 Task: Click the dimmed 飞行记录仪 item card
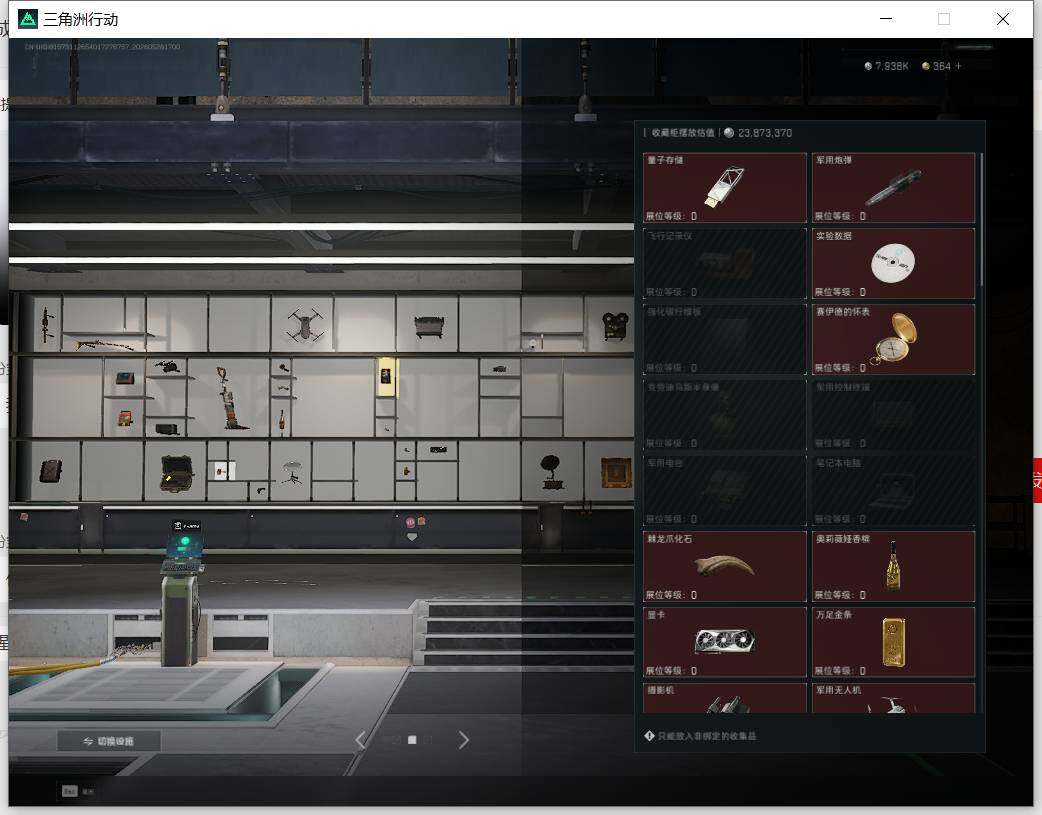[x=724, y=263]
